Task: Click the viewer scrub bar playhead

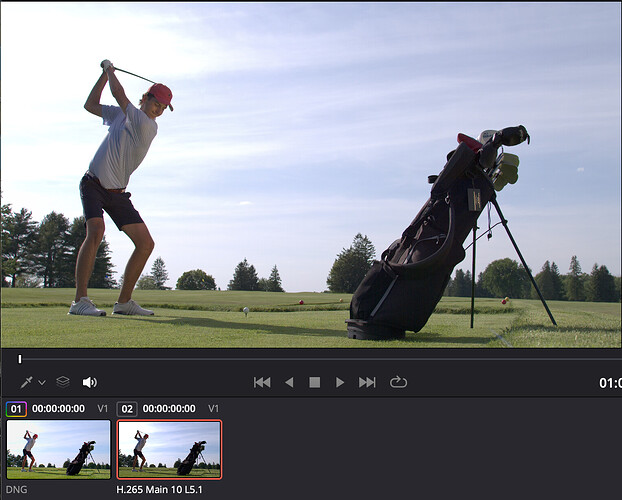Action: (20, 359)
